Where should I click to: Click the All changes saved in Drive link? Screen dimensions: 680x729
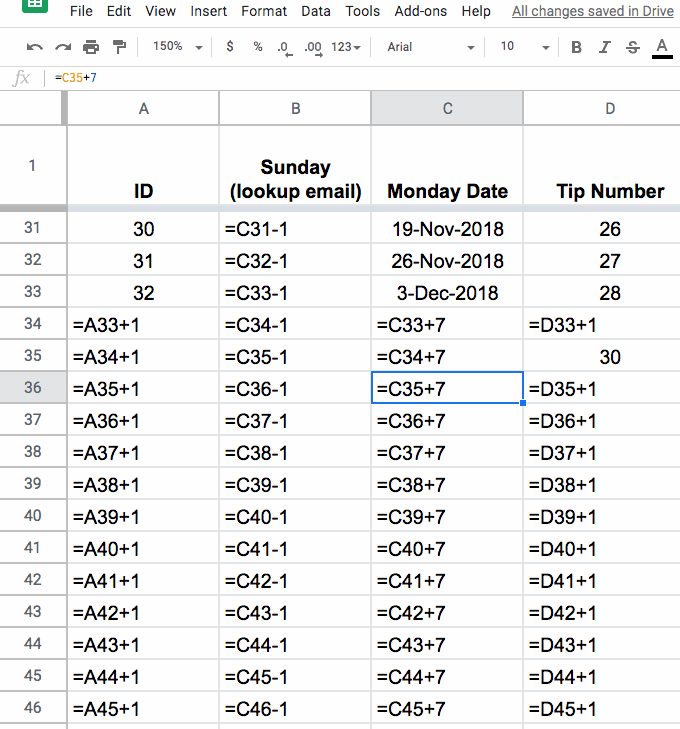tap(593, 11)
